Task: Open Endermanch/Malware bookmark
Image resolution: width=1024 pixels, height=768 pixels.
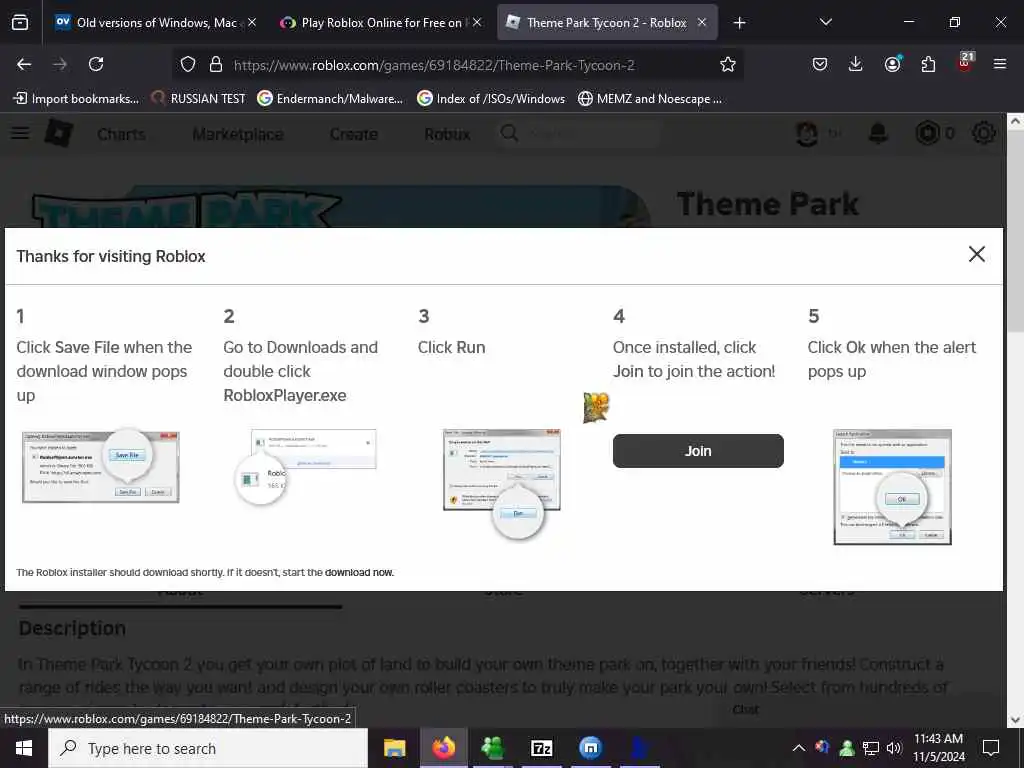Action: pos(330,99)
